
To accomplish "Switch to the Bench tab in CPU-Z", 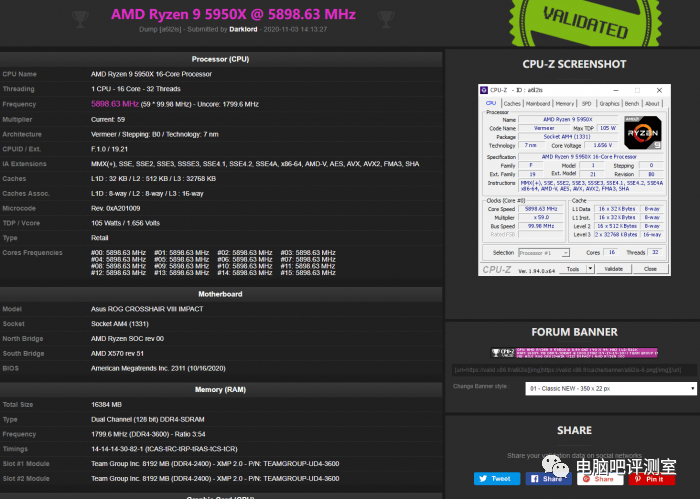I will 632,104.
